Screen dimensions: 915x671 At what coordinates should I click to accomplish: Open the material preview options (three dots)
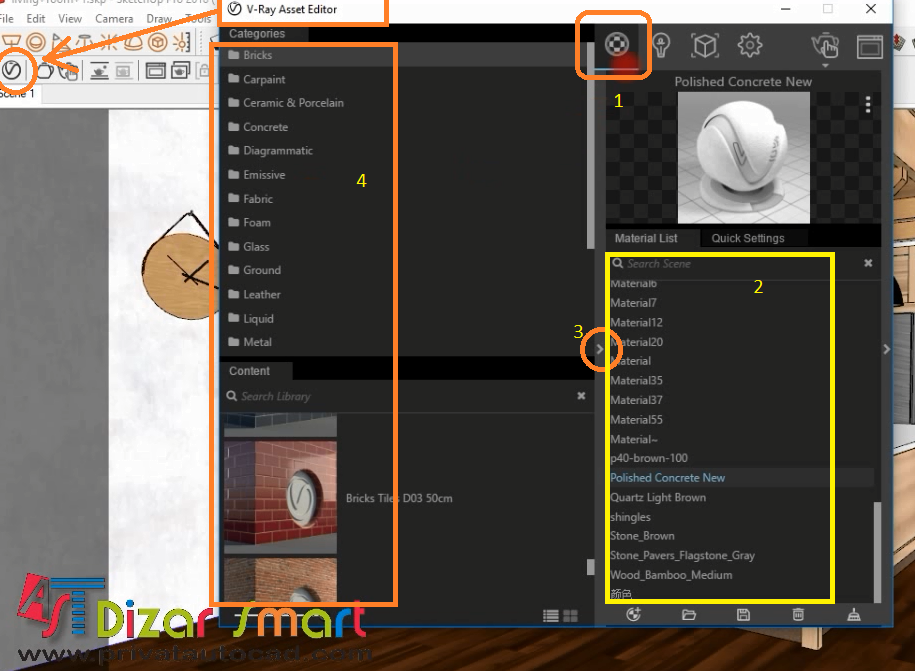pyautogui.click(x=868, y=104)
